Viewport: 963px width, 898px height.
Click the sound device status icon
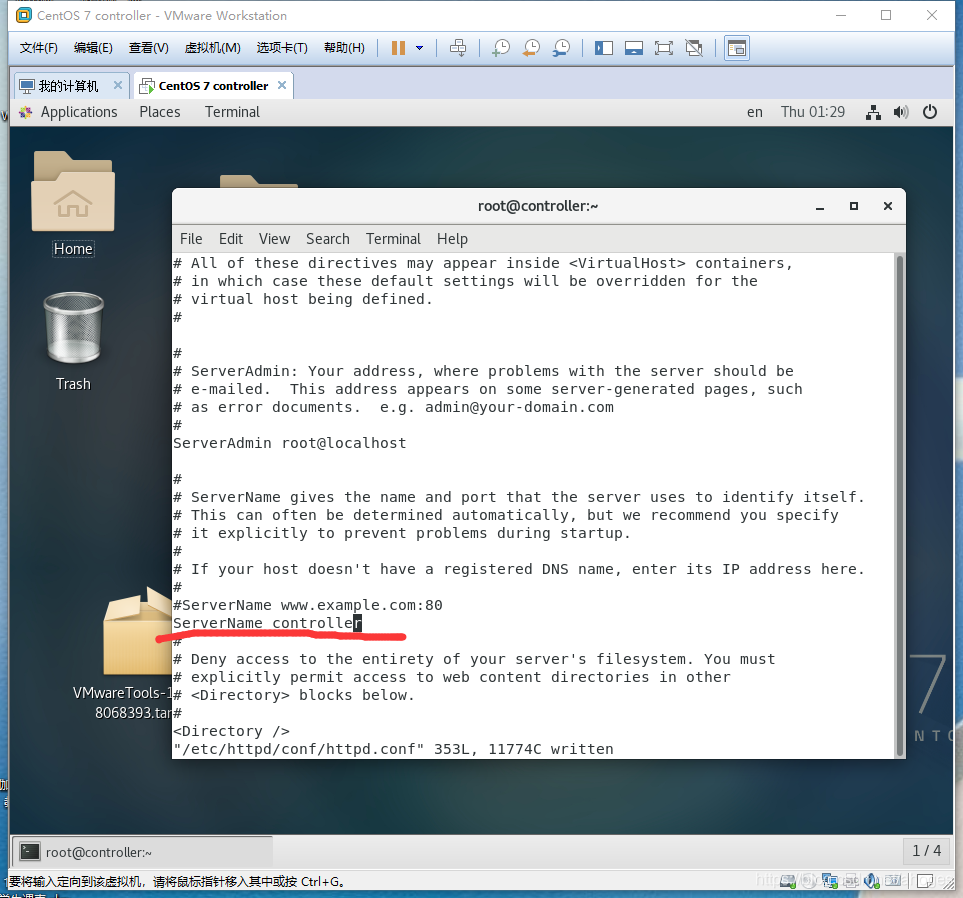(871, 881)
